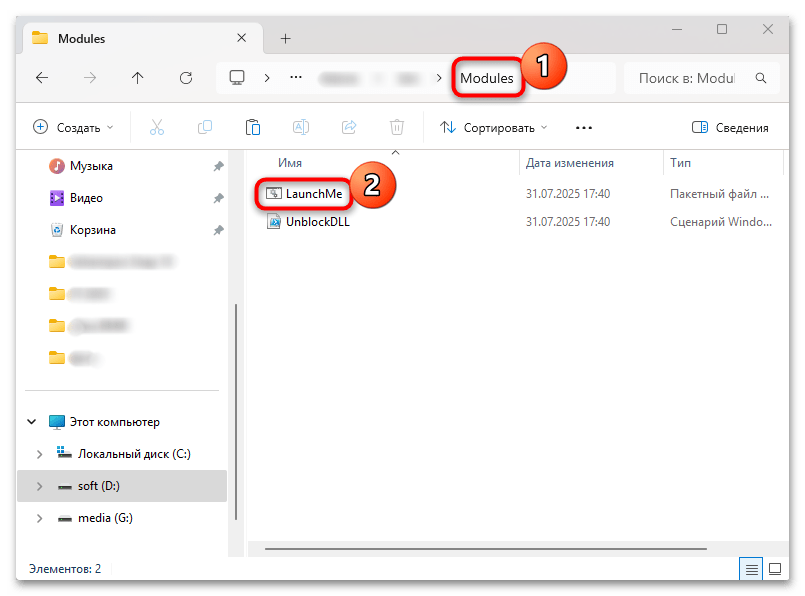Collapse the Этот компьютер tree node
Screen dimensions: 805x596
(x=33, y=422)
